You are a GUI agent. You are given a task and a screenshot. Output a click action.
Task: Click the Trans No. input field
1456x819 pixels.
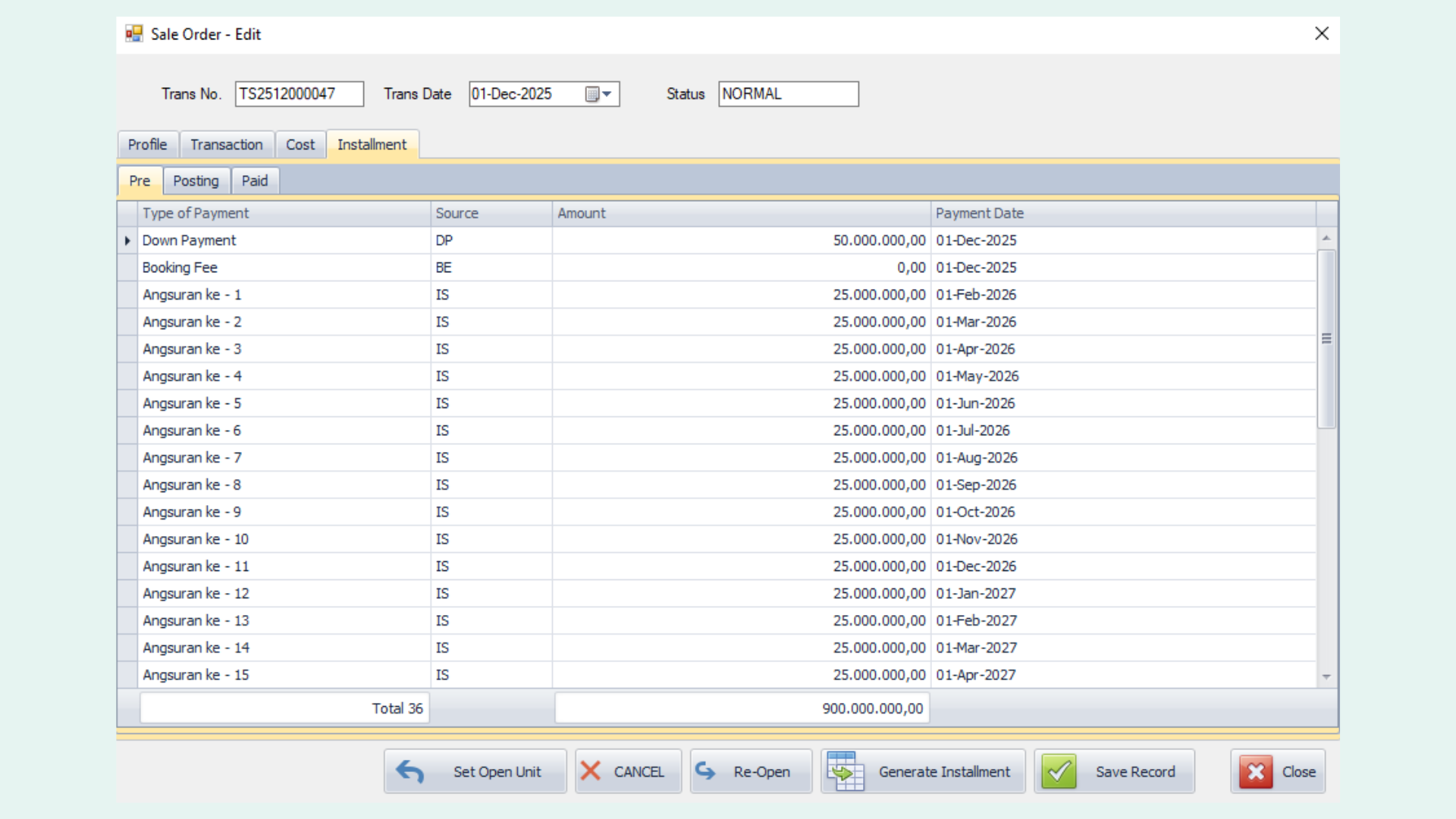point(299,94)
